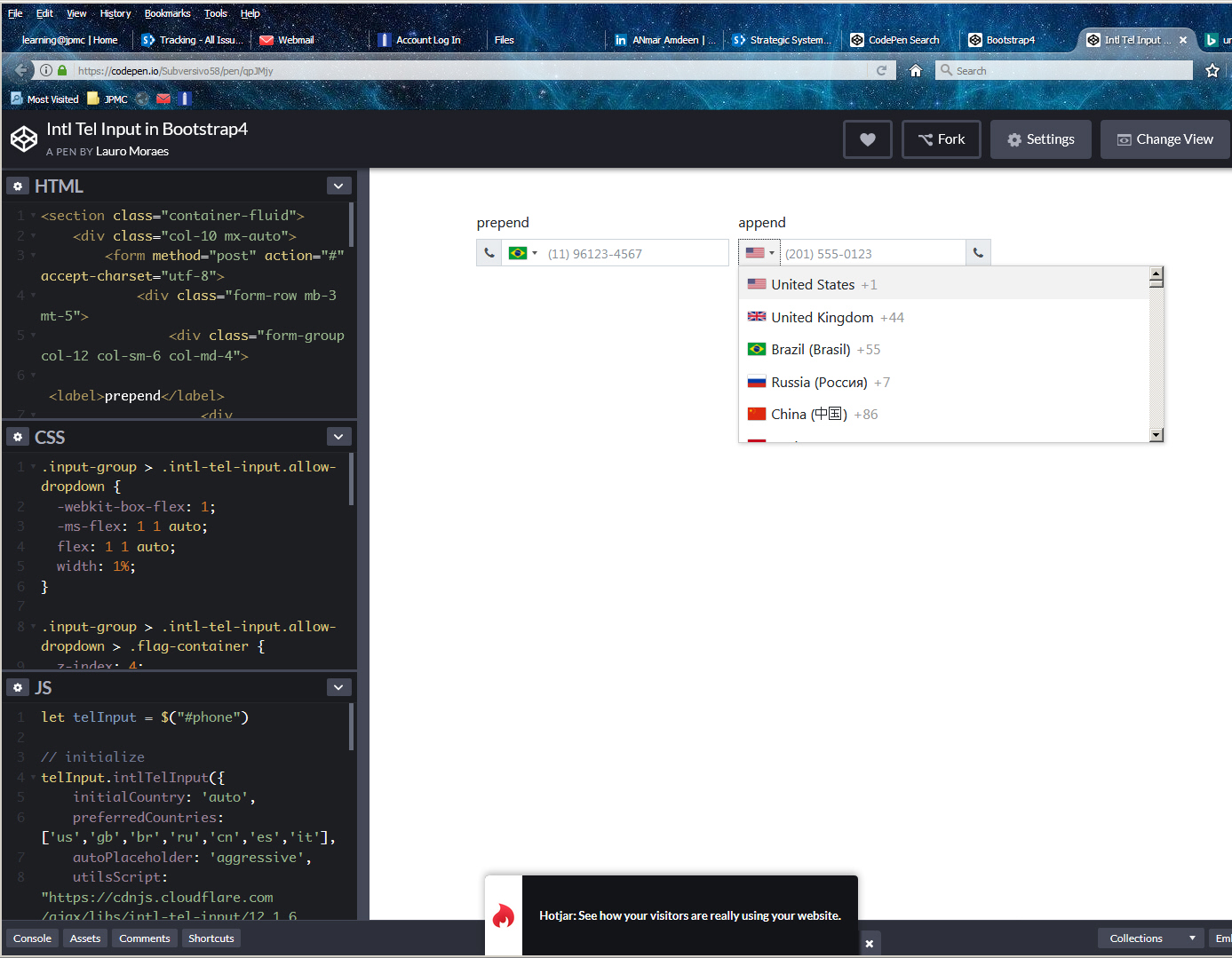1232x958 pixels.
Task: Bookmark page using the star icon
Action: (1212, 71)
